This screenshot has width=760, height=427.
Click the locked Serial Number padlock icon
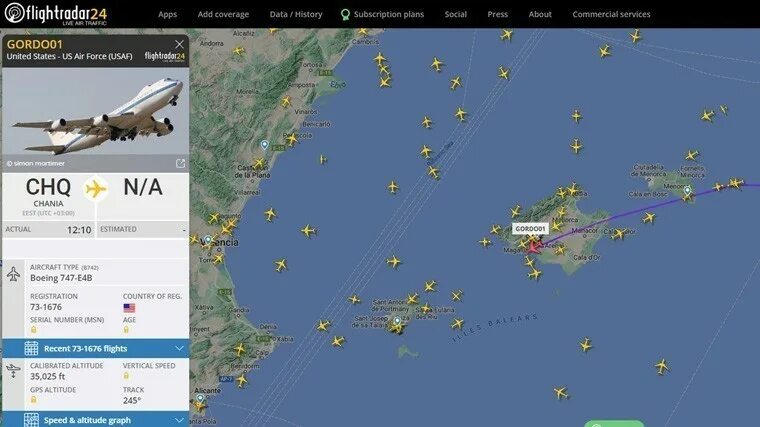coord(33,330)
